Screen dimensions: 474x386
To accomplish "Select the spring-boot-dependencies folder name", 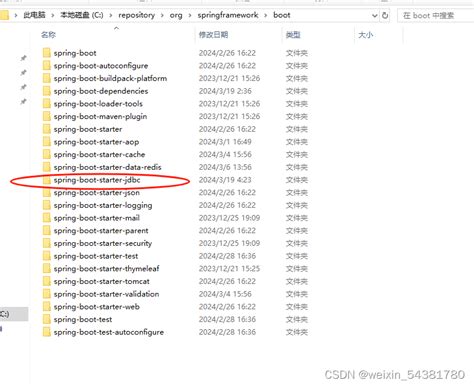I will (101, 91).
